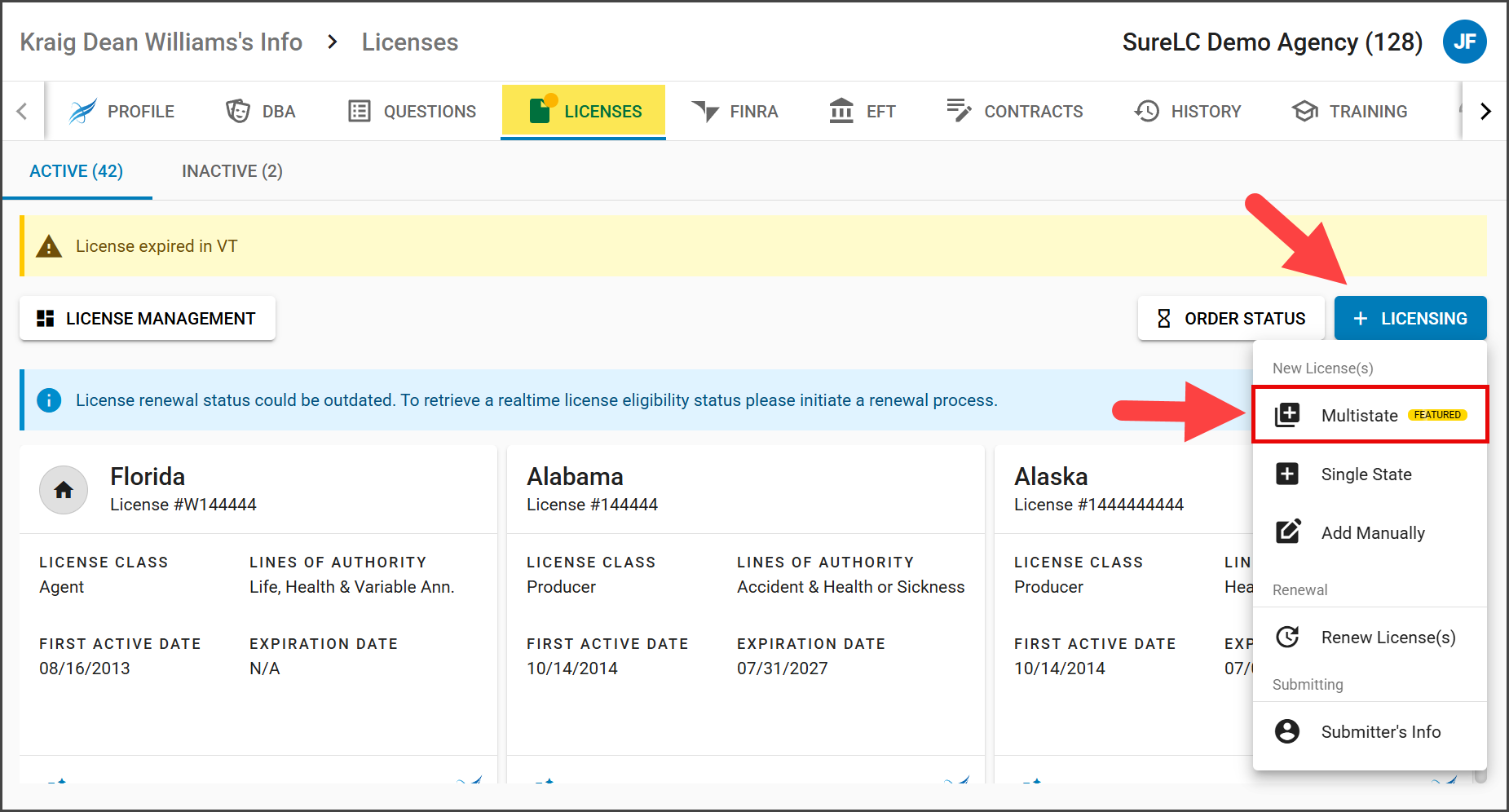Click the Alaska license card title

point(1051,476)
